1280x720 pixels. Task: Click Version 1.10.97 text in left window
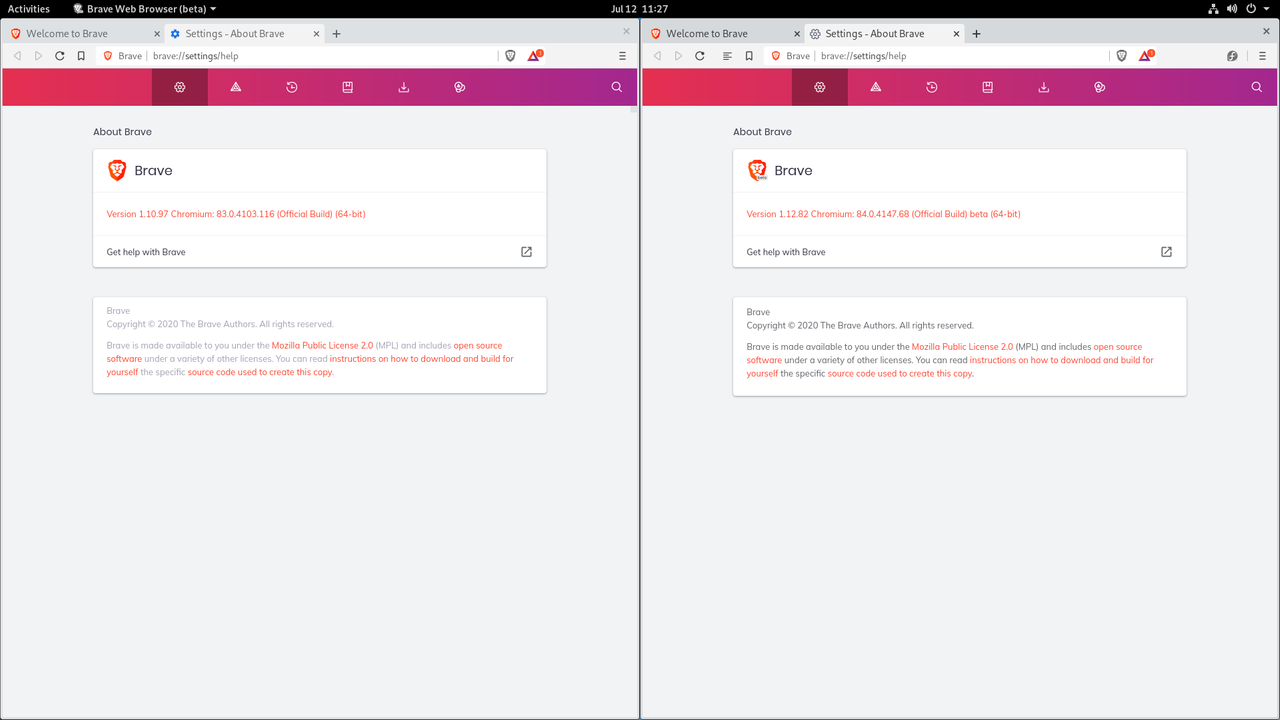tap(236, 214)
